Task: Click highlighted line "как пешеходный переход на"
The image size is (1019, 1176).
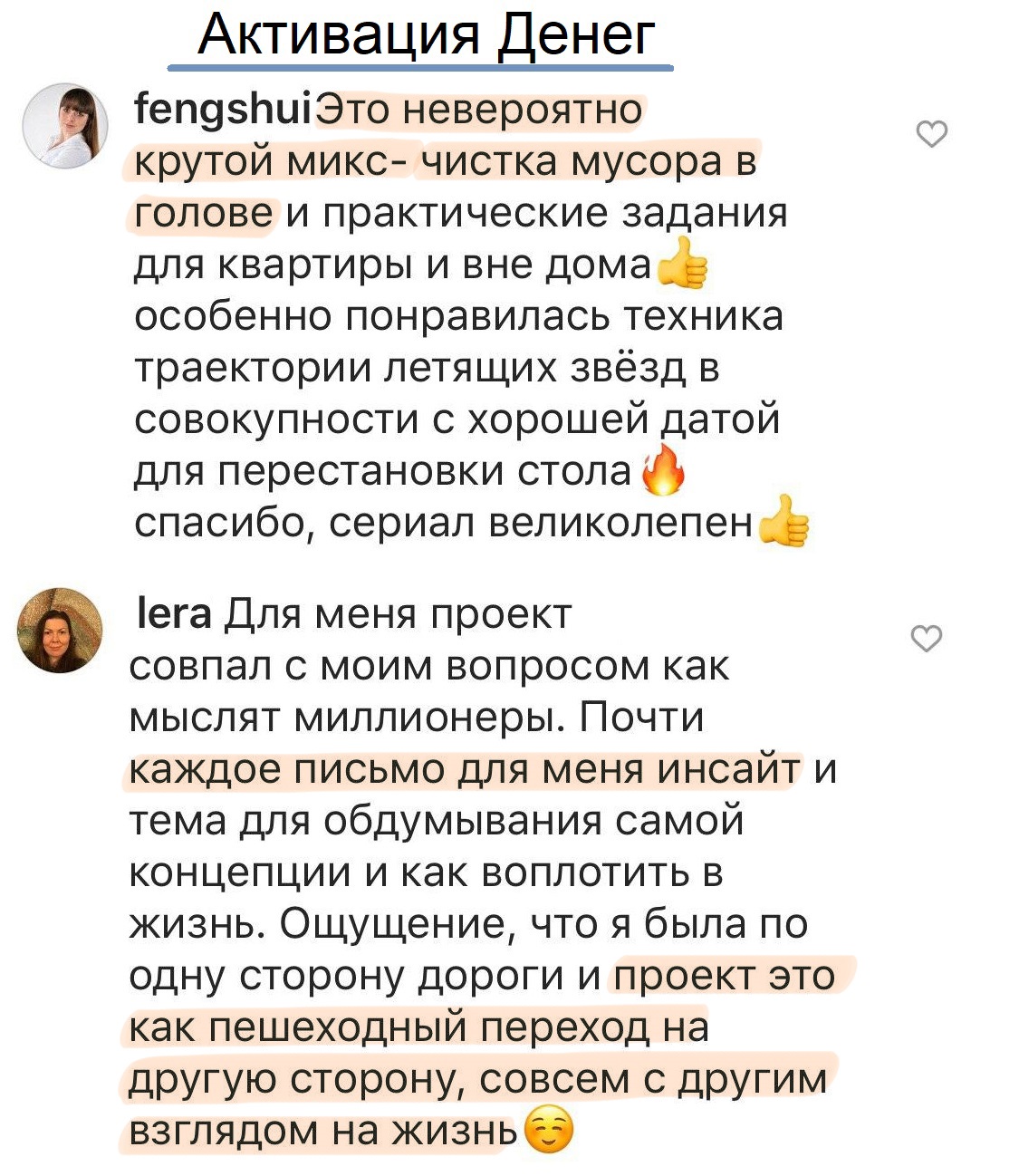Action: (x=418, y=1027)
